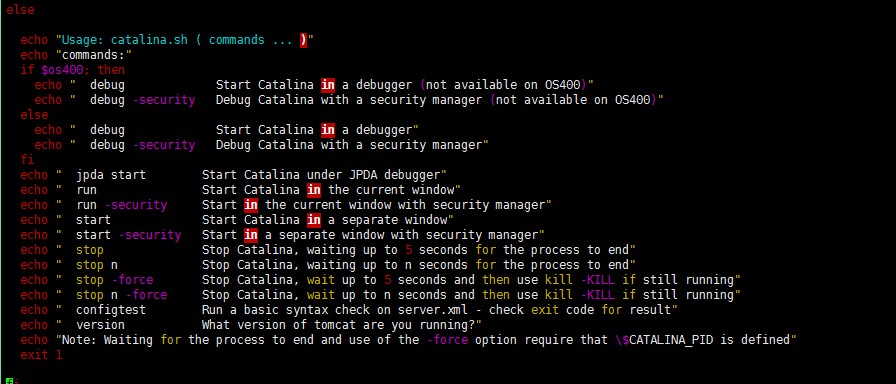Viewport: 896px width, 384px height.
Task: Click the 'exit 1' statement
Action: tap(41, 355)
